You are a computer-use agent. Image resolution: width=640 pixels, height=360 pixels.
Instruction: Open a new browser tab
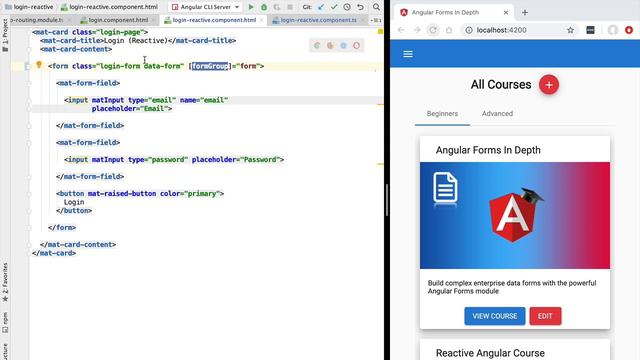pos(525,13)
